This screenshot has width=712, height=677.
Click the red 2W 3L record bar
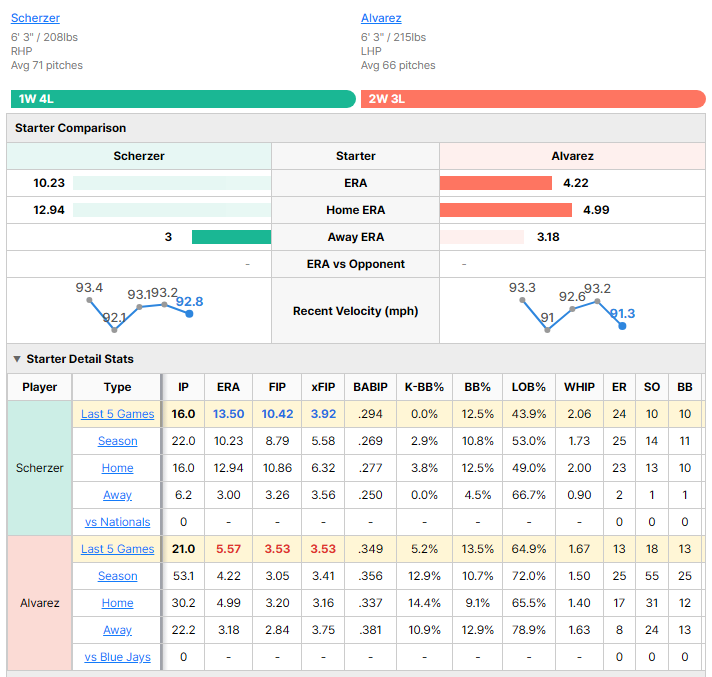(x=533, y=99)
